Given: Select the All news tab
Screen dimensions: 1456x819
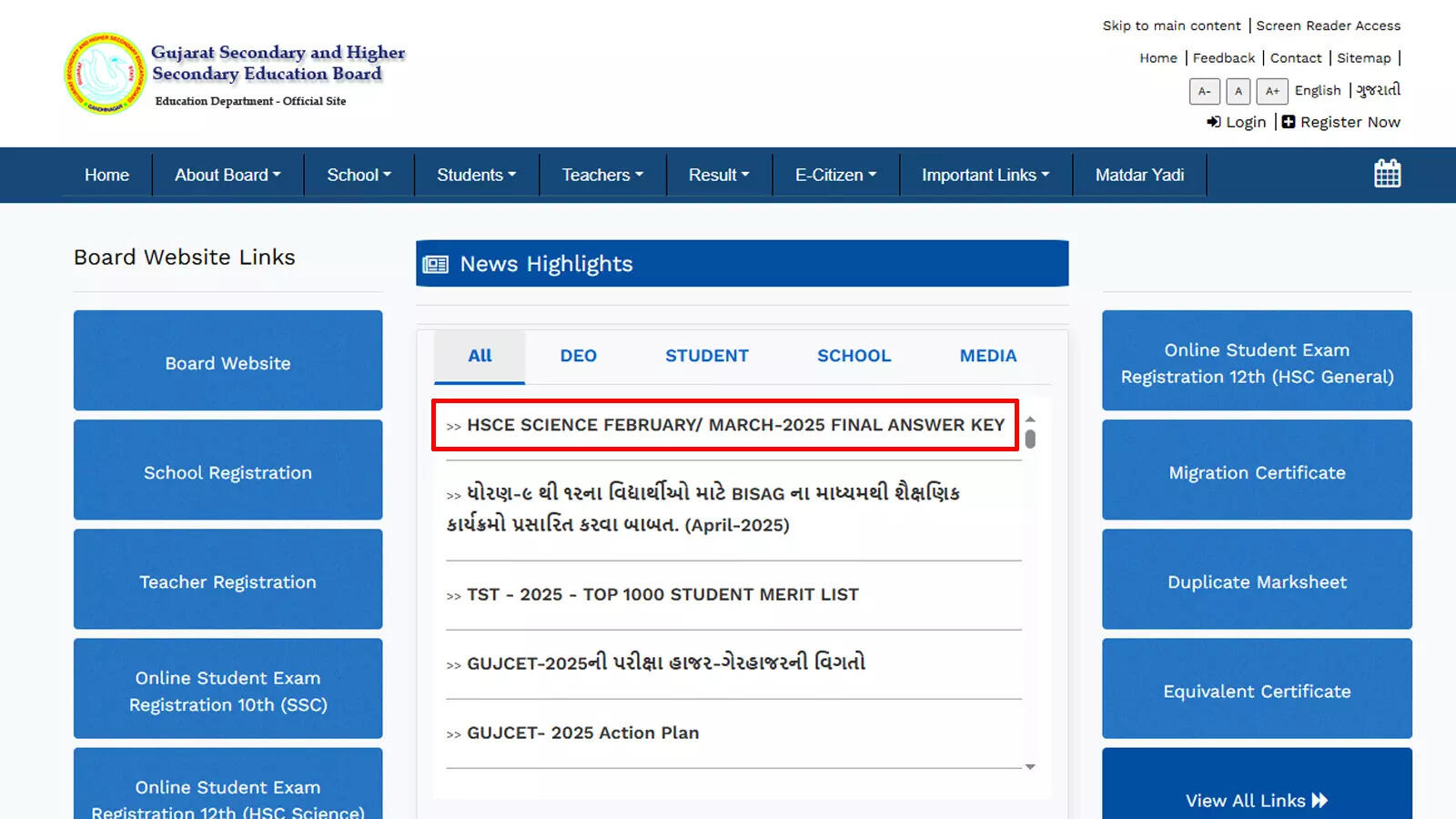Looking at the screenshot, I should coord(480,356).
